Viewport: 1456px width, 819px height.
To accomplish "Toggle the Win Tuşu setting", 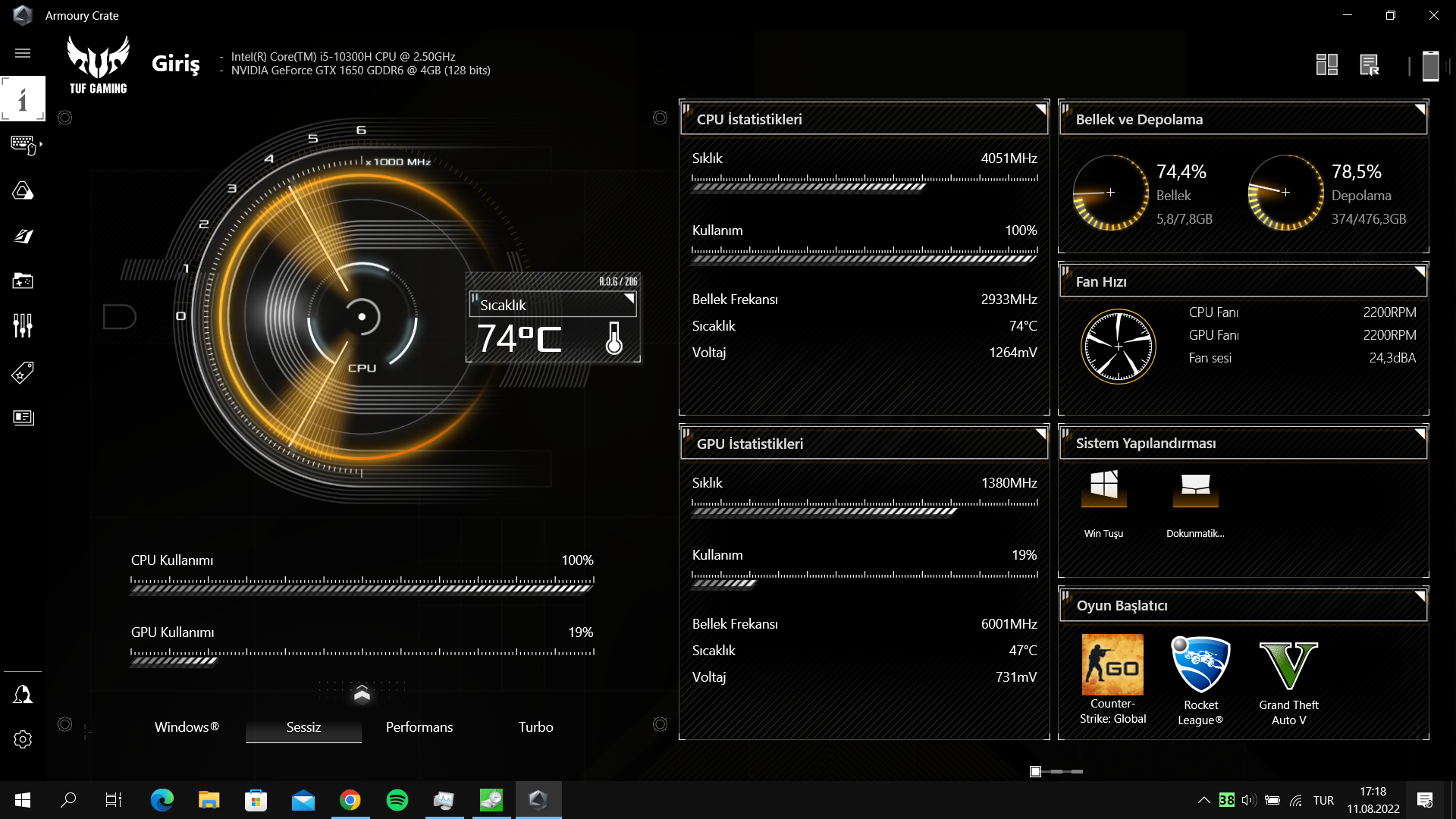I will pos(1103,489).
